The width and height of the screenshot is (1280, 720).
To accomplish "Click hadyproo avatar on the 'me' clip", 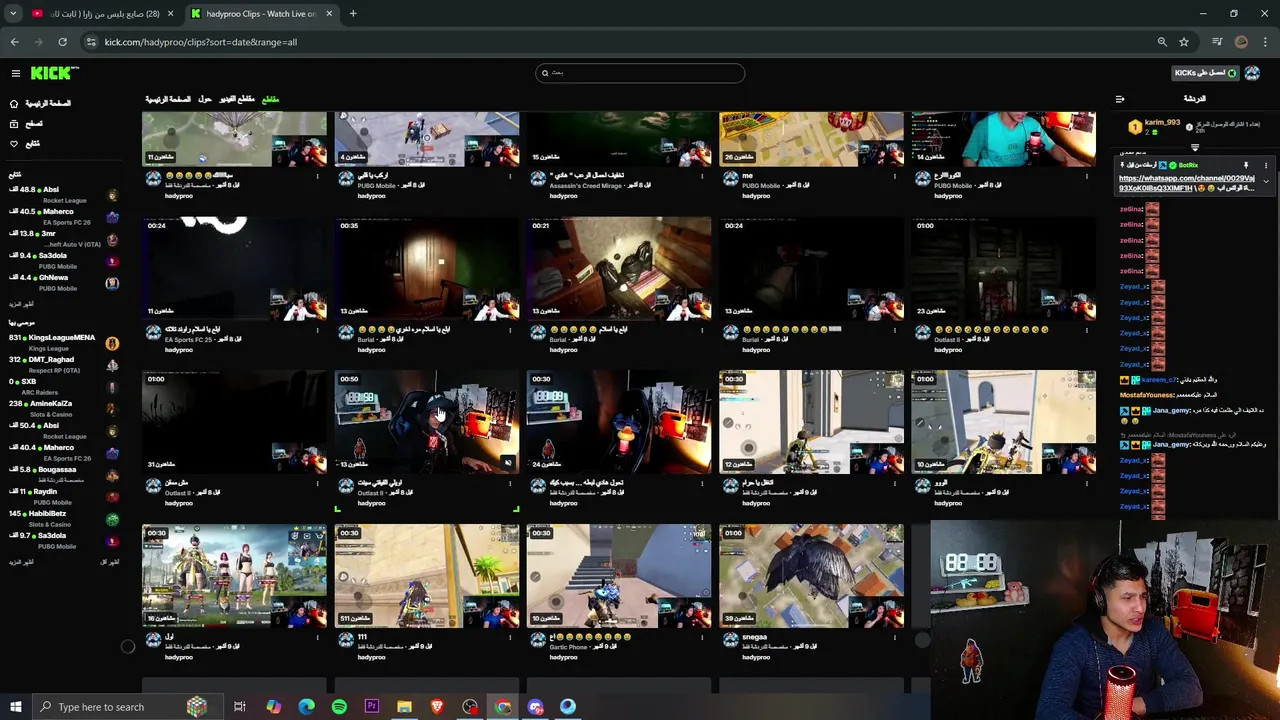I will pos(730,178).
